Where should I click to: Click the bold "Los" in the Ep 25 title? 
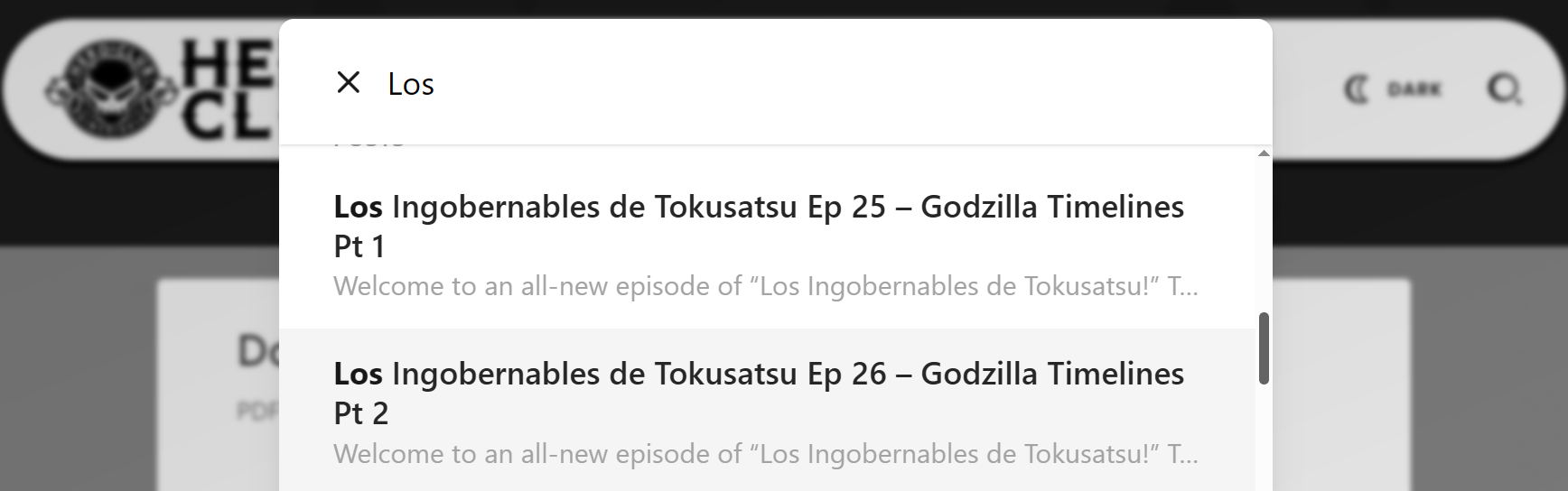(x=359, y=208)
